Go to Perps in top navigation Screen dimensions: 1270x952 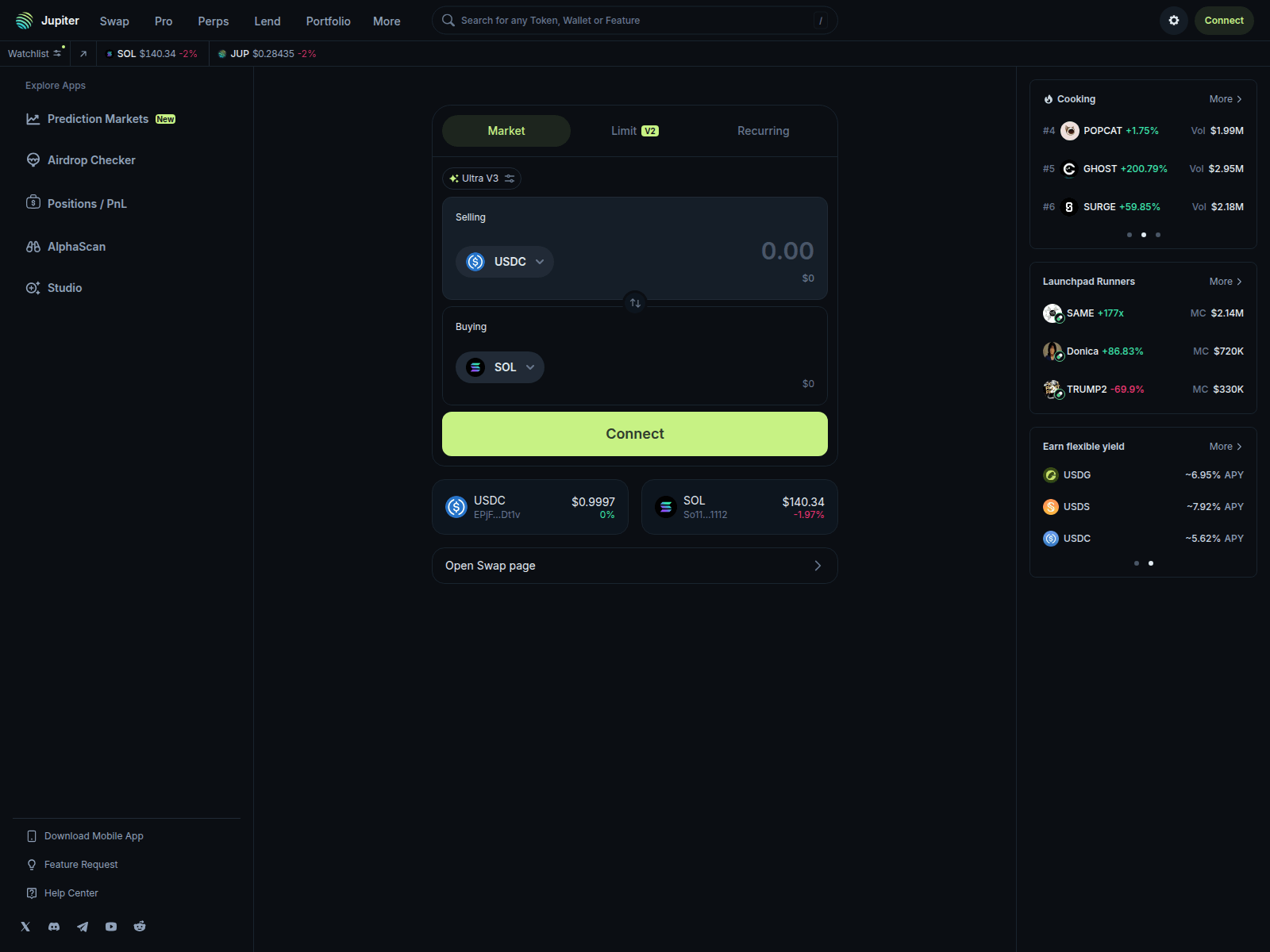tap(214, 21)
